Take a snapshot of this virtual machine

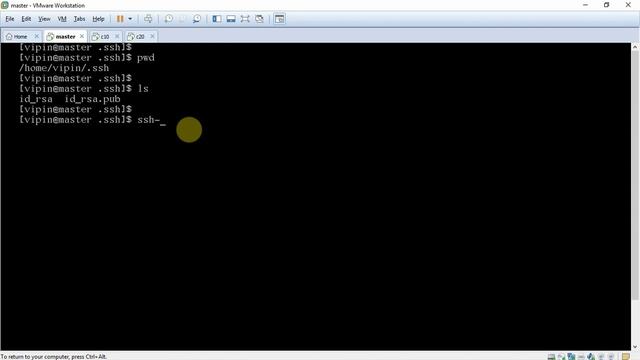[x=169, y=19]
